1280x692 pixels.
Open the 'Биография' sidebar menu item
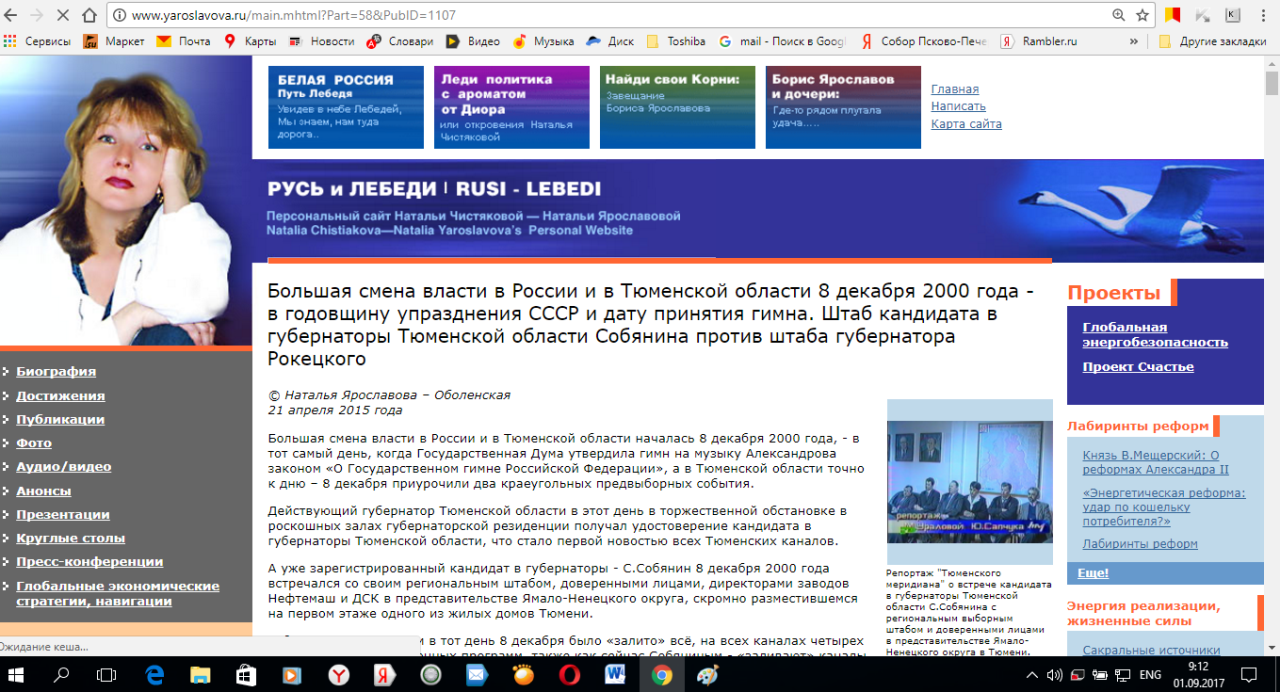point(56,371)
